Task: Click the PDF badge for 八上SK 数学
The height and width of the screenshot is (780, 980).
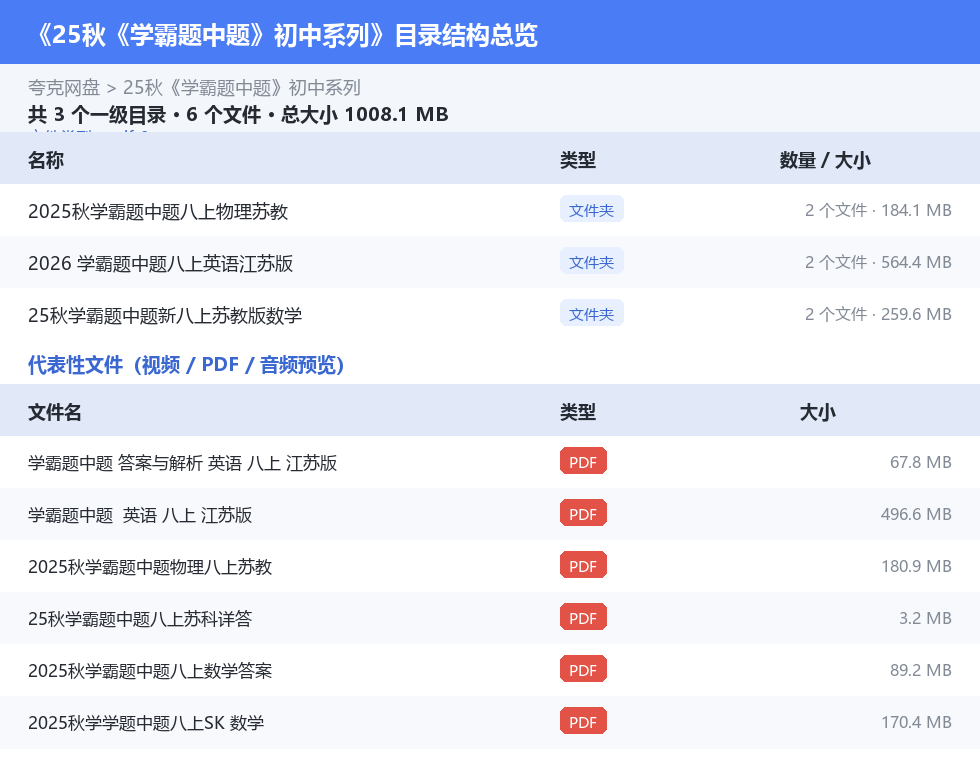Action: [x=583, y=721]
